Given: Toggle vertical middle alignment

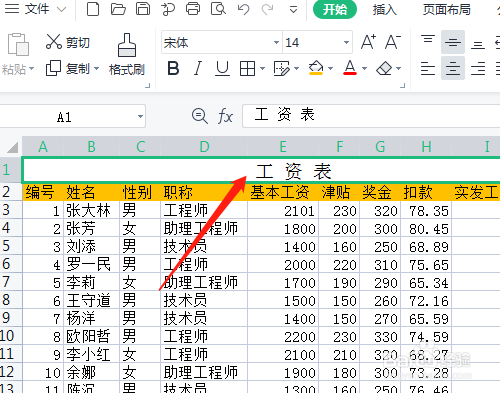Looking at the screenshot, I should (453, 42).
